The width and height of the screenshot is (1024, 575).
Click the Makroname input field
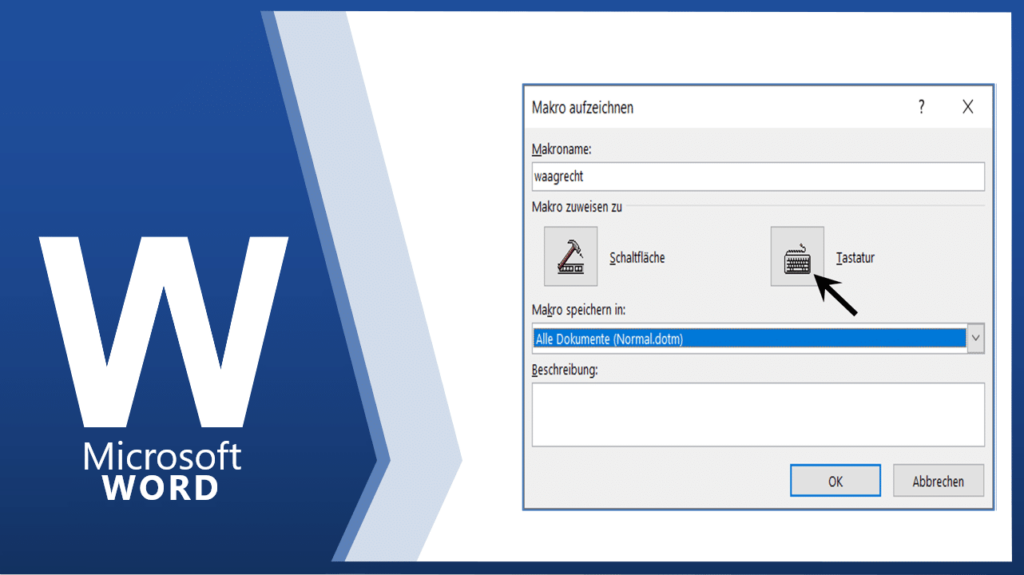[758, 176]
